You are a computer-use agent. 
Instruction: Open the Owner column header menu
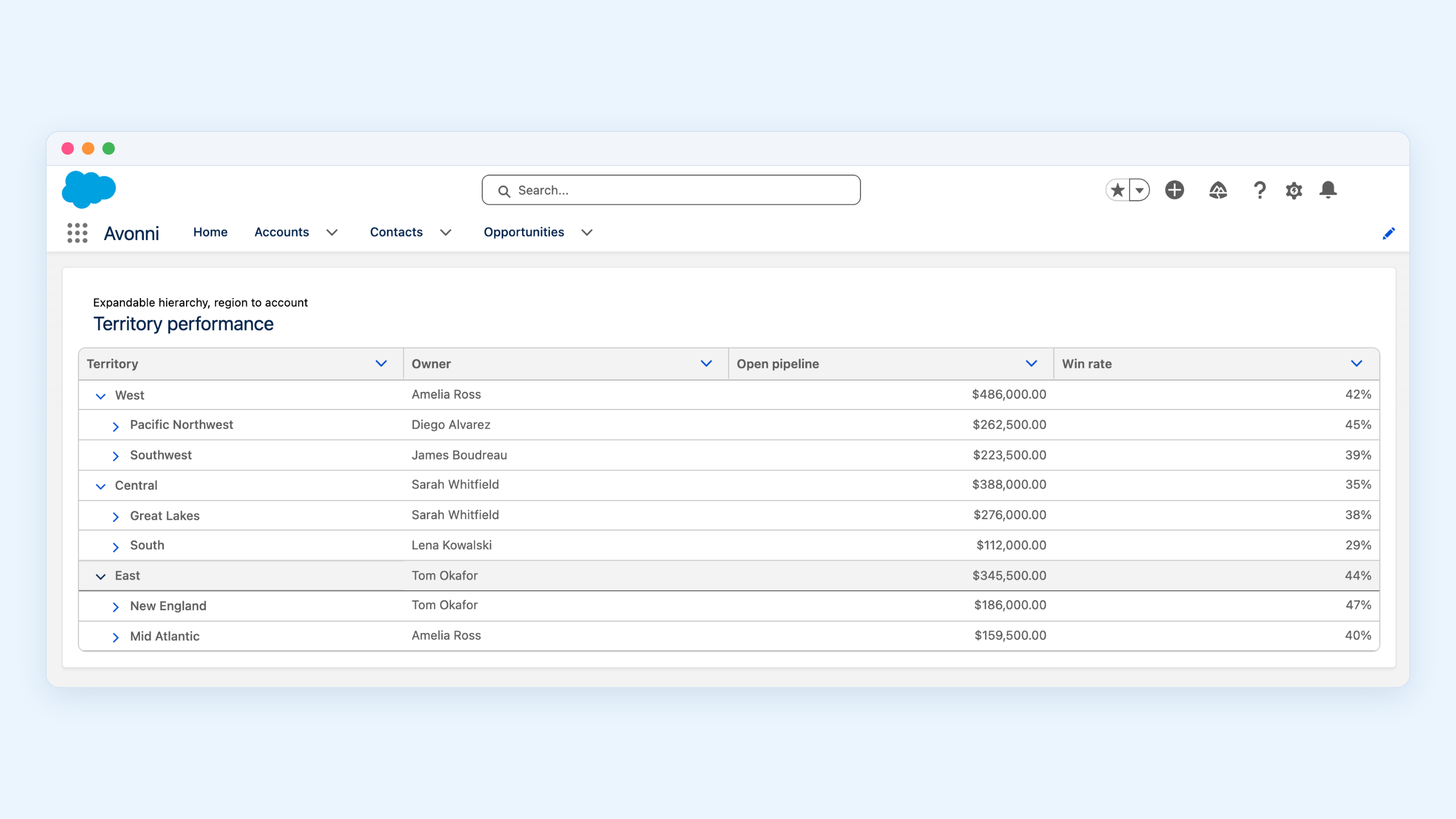pos(706,363)
